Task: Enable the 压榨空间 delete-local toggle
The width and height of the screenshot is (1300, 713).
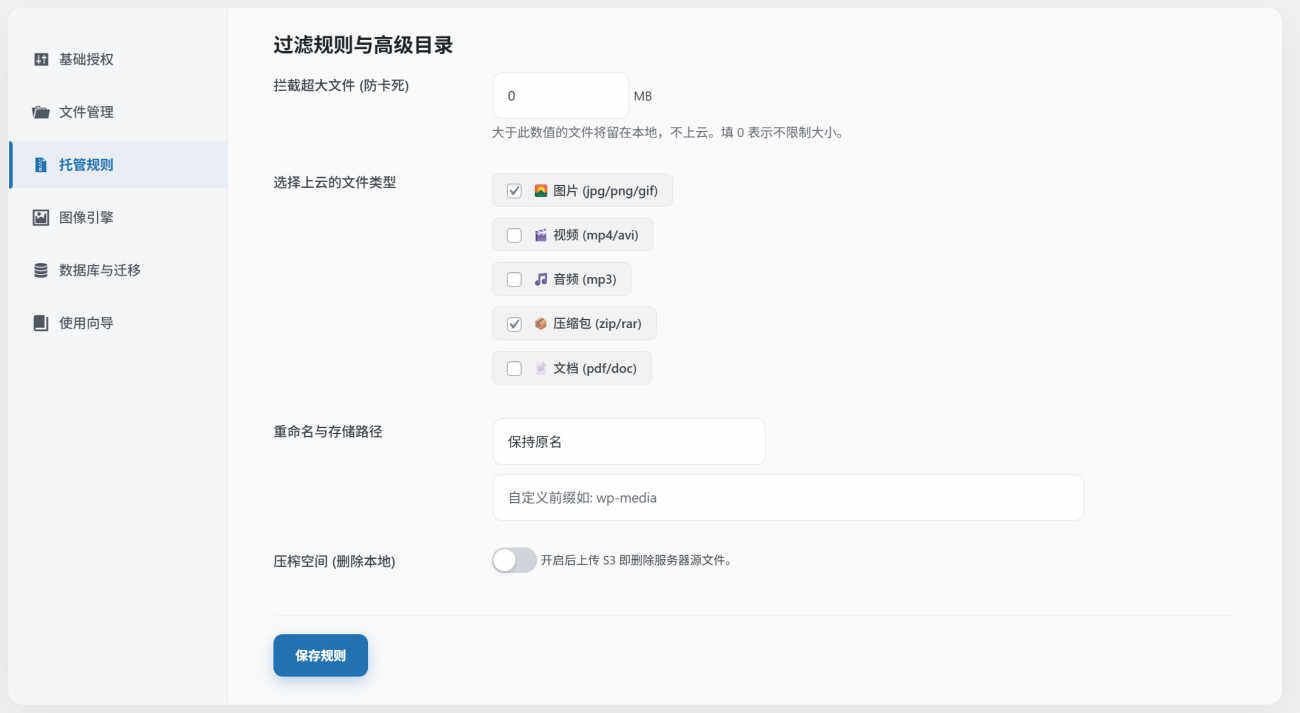Action: (514, 560)
